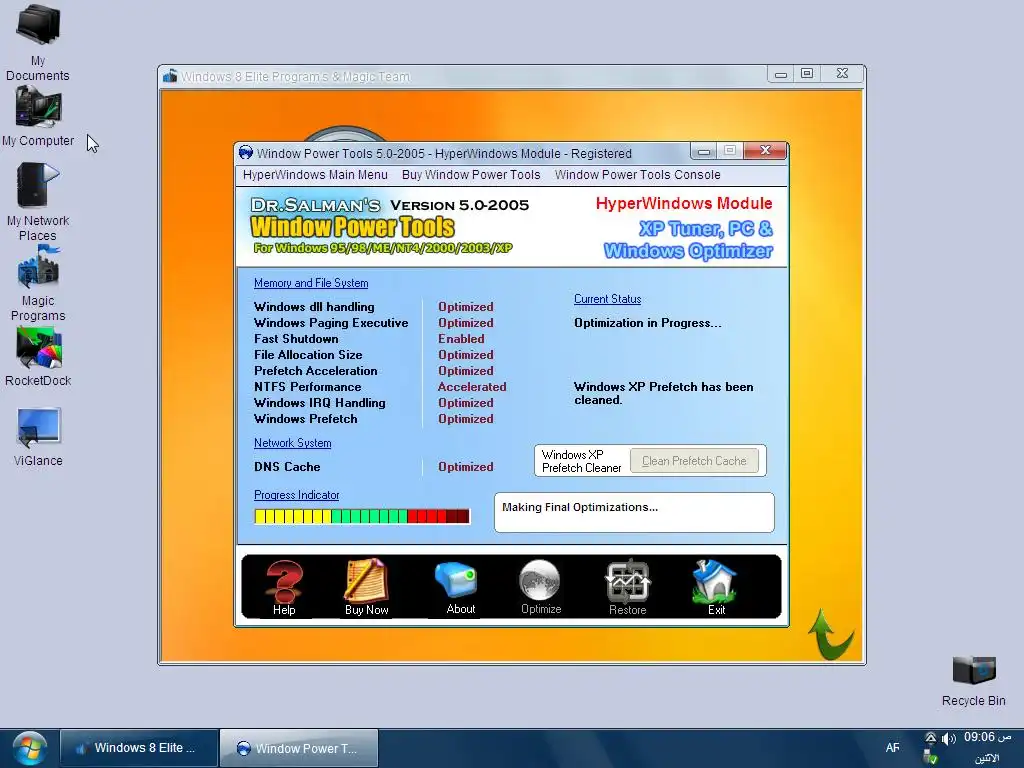
Task: Click Windows XP Prefetch has been cleaned message
Action: pyautogui.click(x=664, y=393)
